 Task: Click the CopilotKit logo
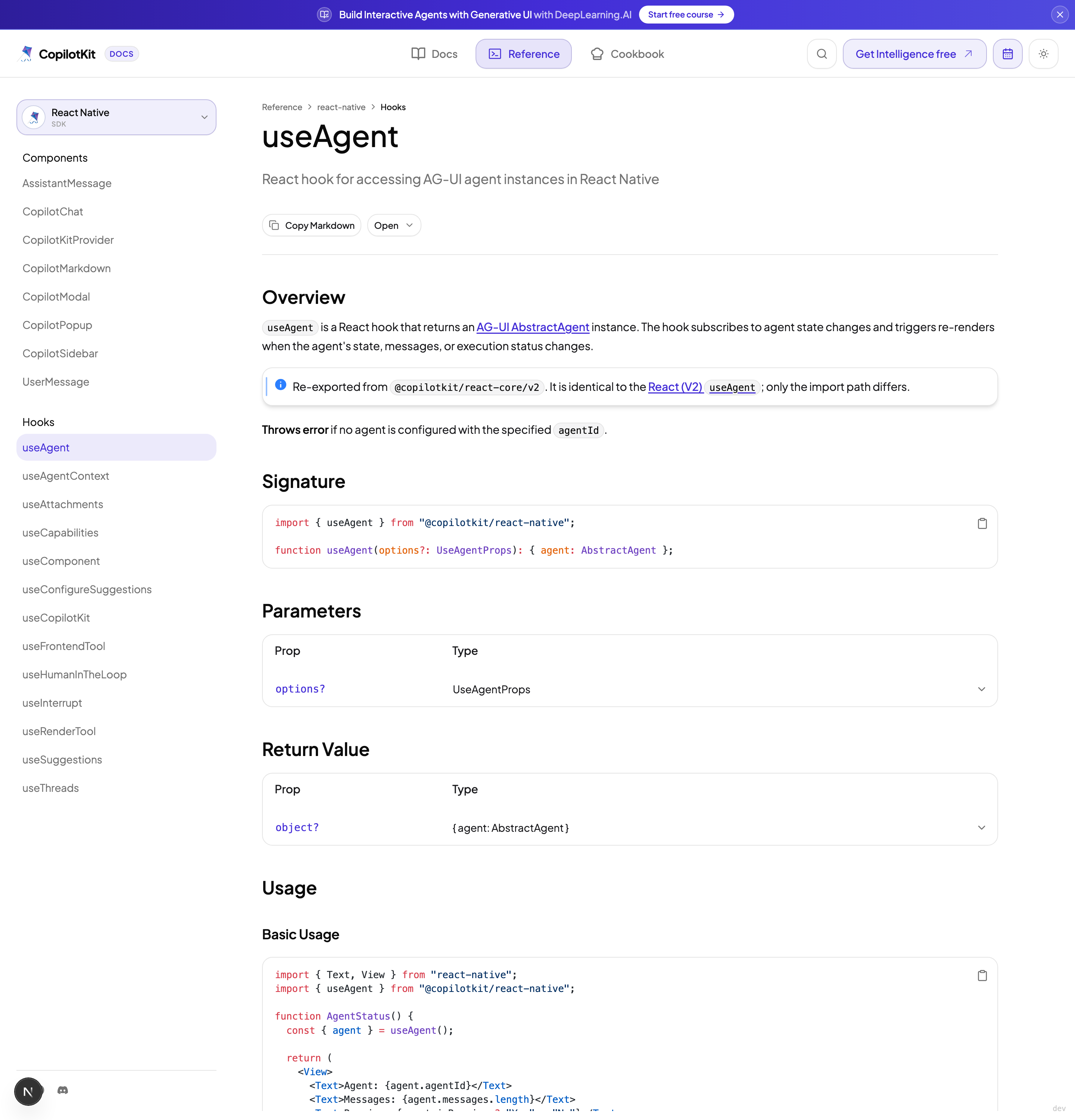[58, 54]
